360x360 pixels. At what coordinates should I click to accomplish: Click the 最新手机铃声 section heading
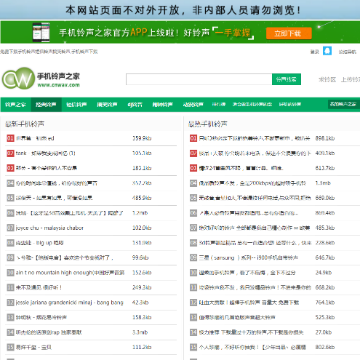point(25,124)
